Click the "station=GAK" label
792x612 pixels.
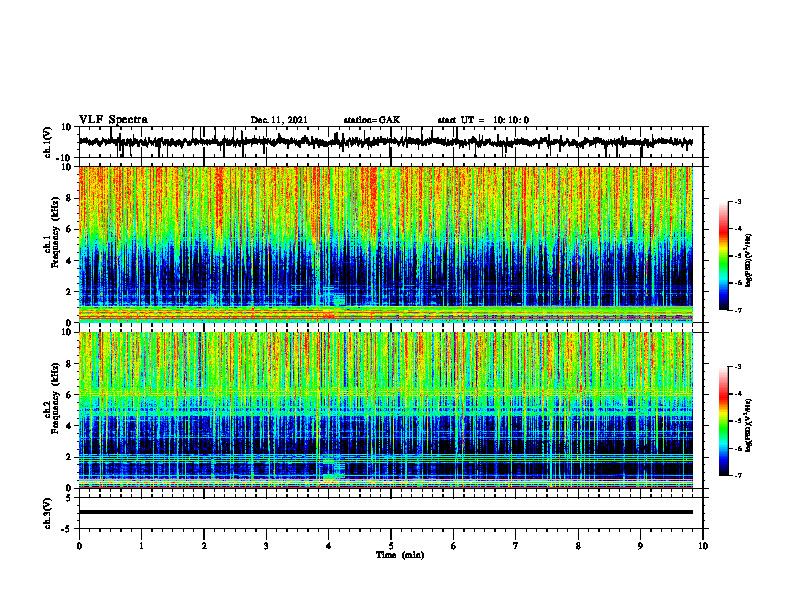(x=372, y=120)
